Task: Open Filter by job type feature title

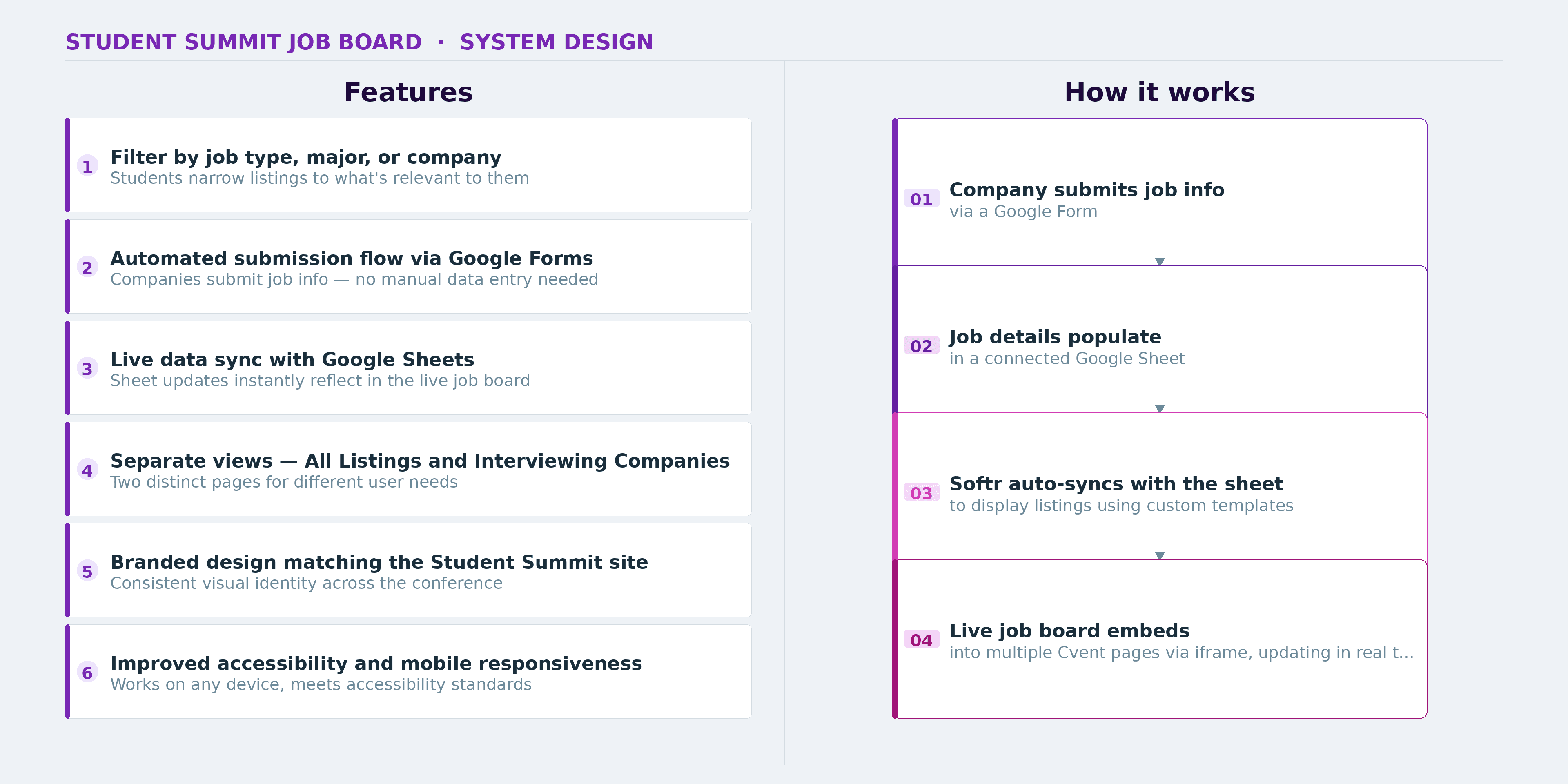Action: point(305,157)
